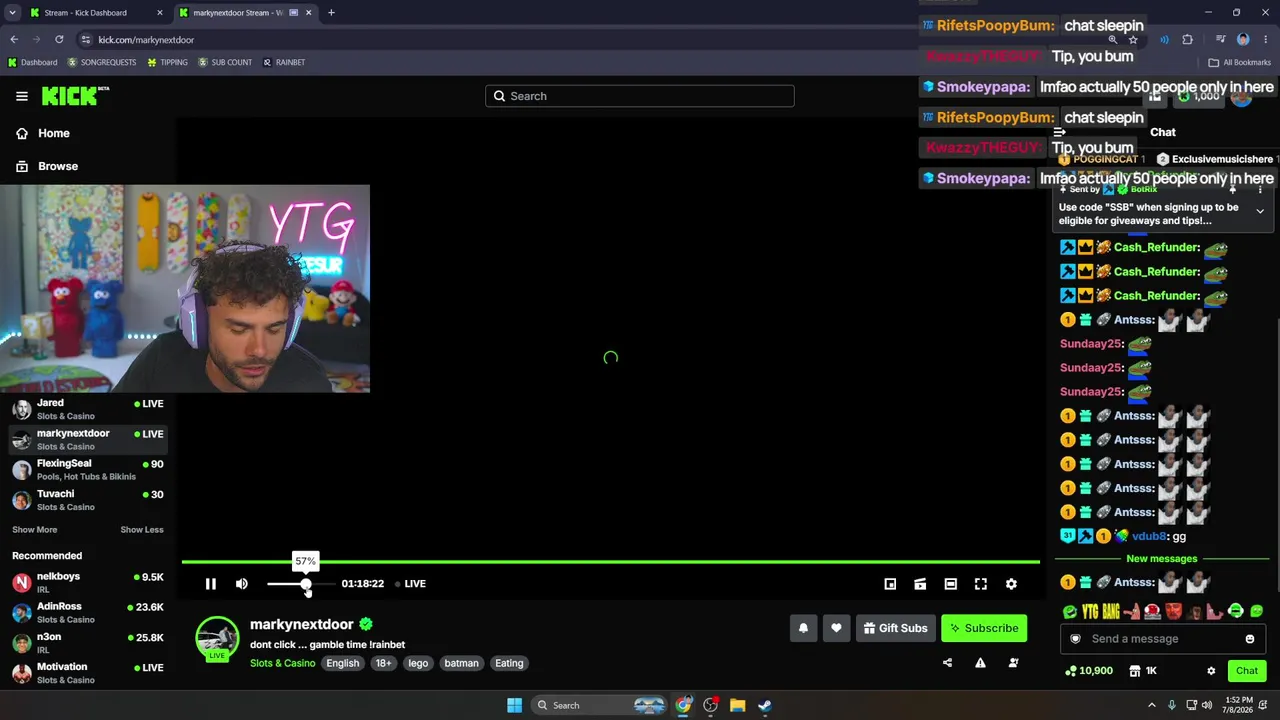Screen dimensions: 1280x720
Task: Enter fullscreen mode in the player
Action: click(x=981, y=584)
